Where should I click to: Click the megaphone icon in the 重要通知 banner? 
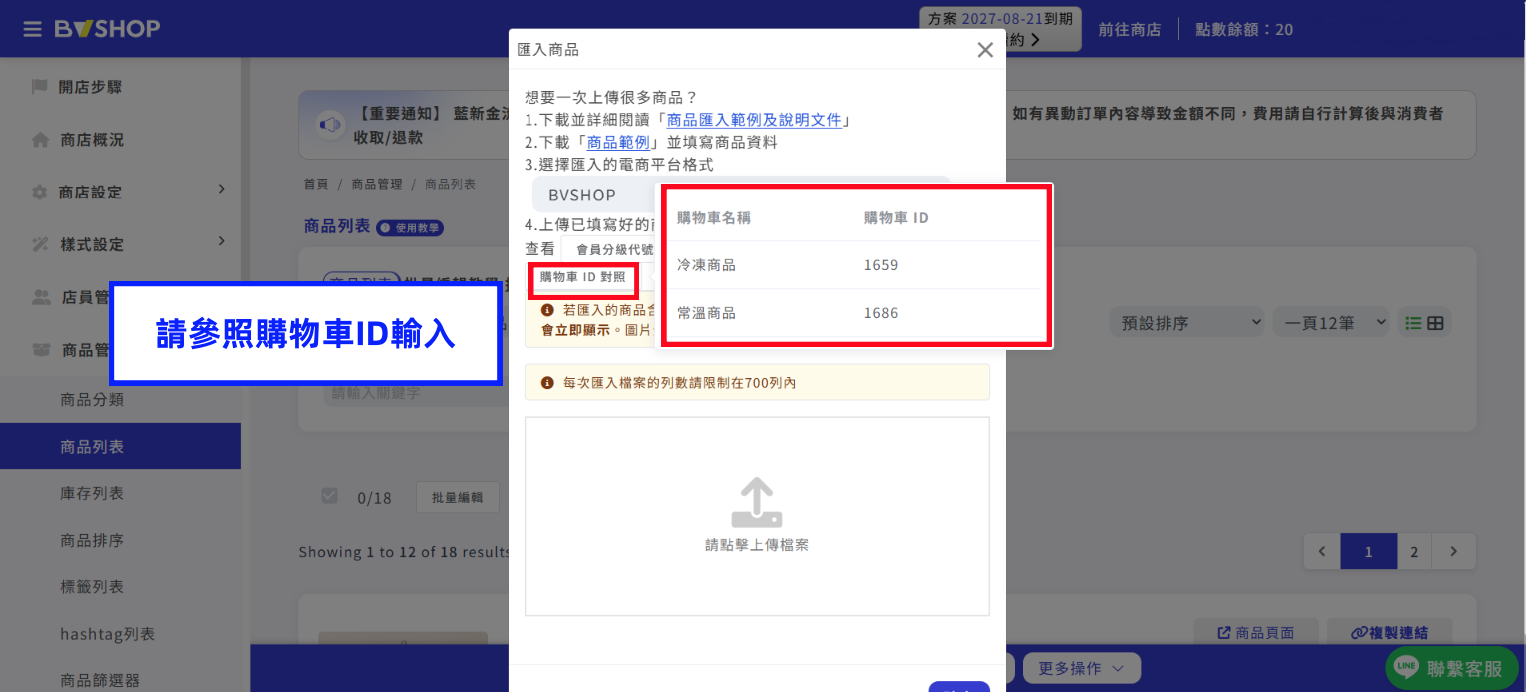(x=328, y=125)
